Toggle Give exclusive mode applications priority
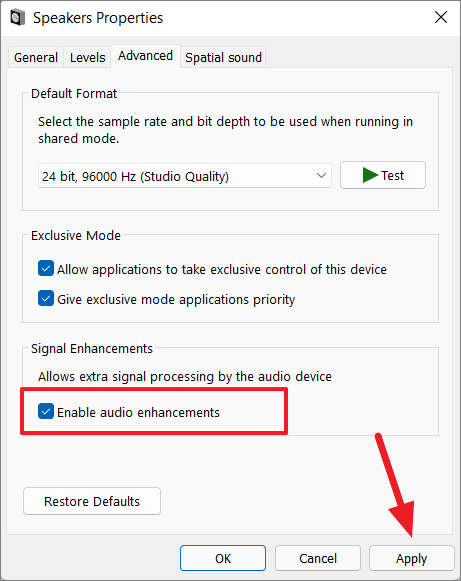Screen dimensions: 461x581 pos(46,298)
